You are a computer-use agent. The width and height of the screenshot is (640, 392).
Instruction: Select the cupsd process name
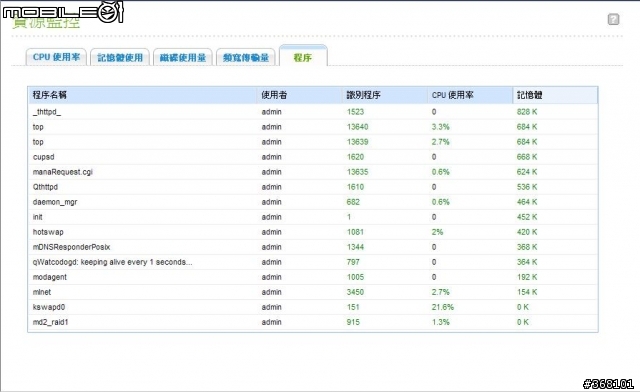(44, 157)
